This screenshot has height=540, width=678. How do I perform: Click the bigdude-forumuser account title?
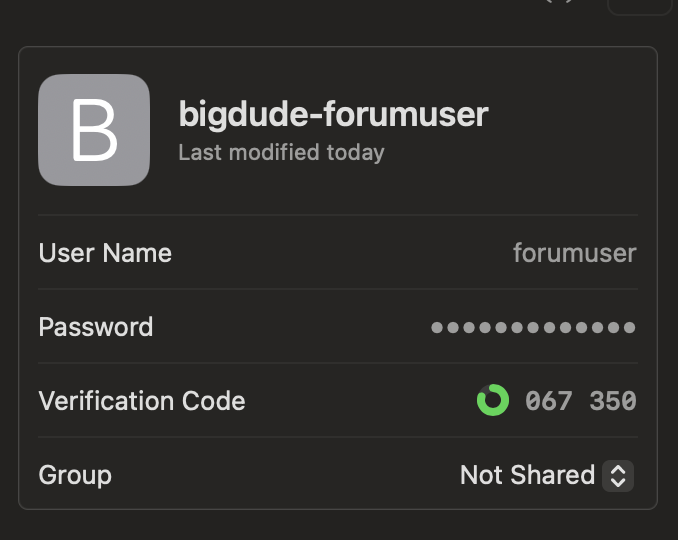click(x=333, y=115)
